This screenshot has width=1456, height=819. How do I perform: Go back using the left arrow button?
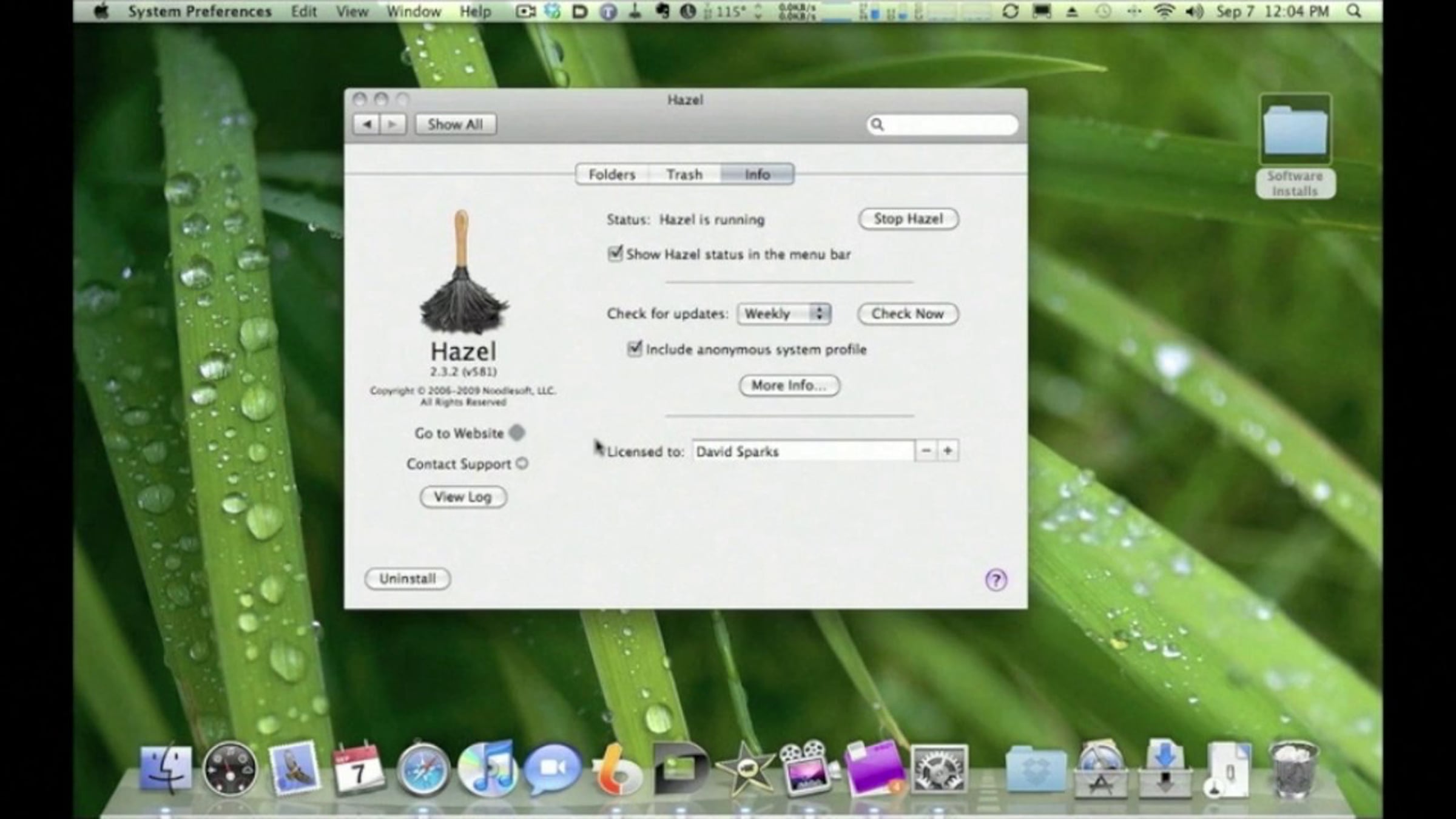(366, 124)
